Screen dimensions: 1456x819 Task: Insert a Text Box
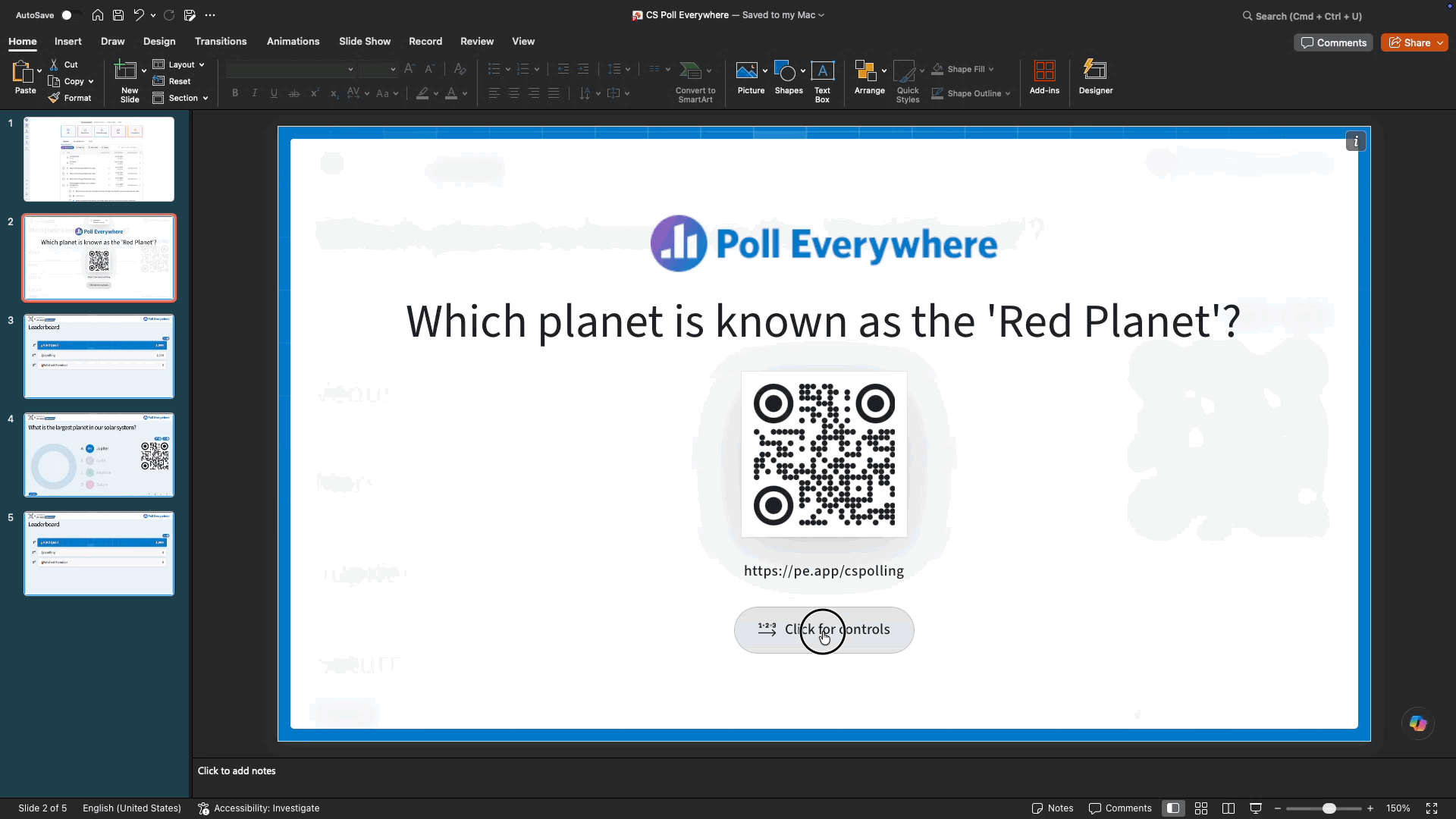tap(823, 81)
